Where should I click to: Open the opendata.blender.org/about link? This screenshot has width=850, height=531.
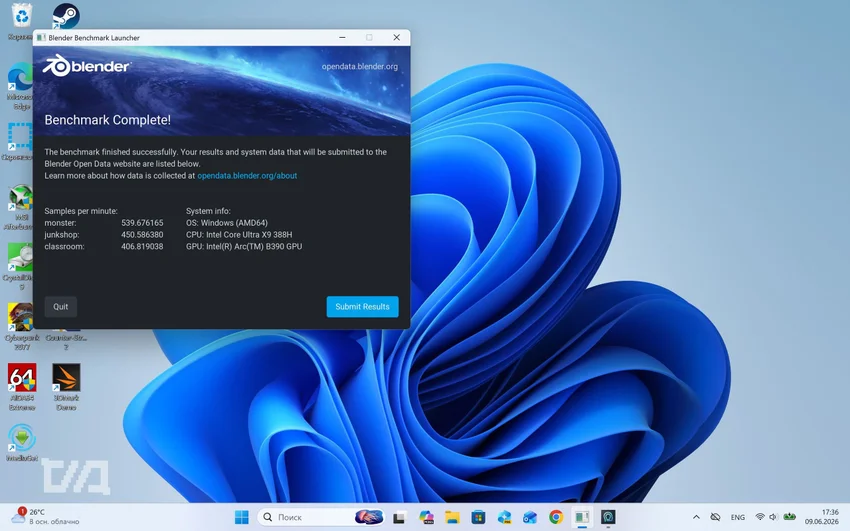click(247, 176)
